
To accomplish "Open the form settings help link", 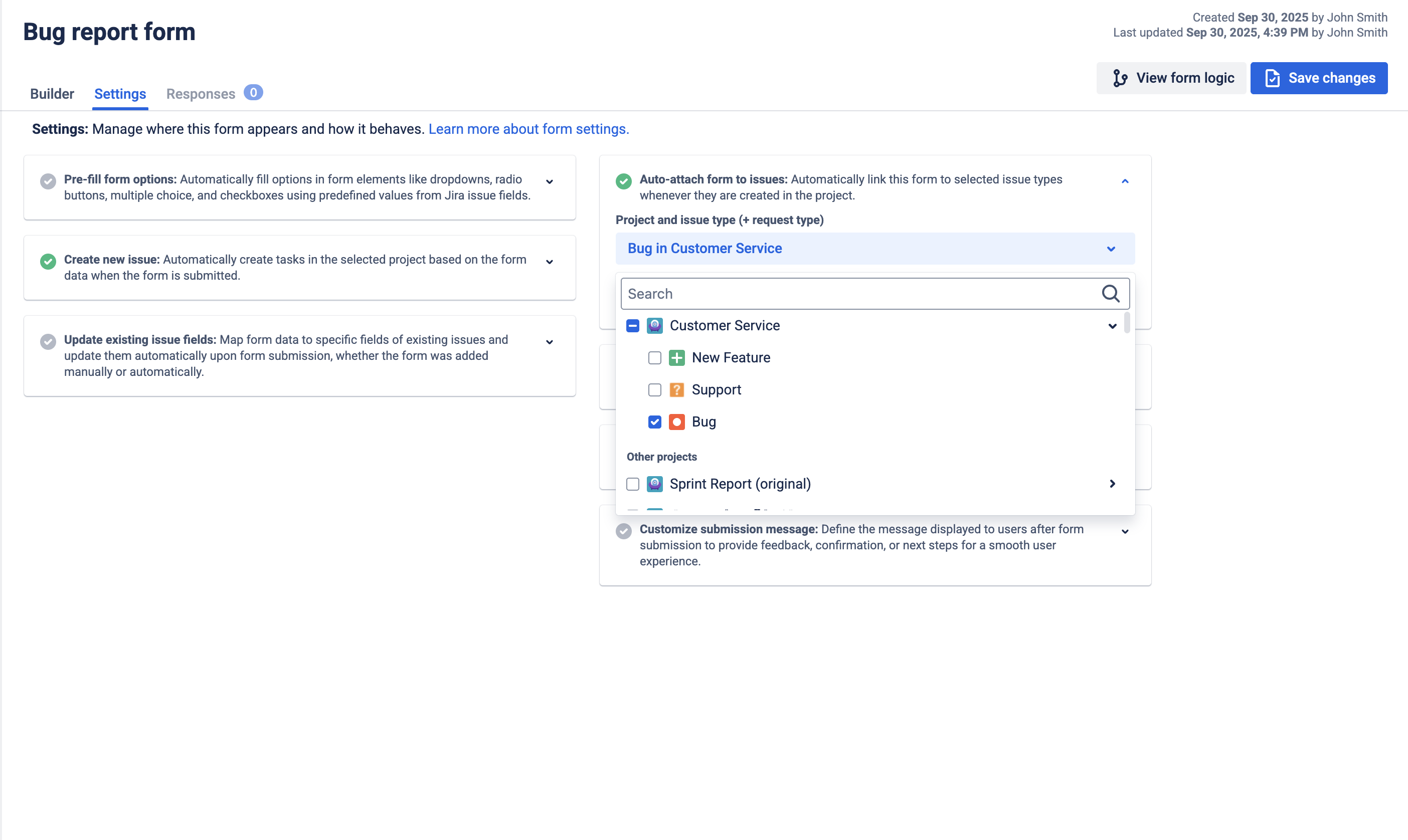I will (528, 129).
